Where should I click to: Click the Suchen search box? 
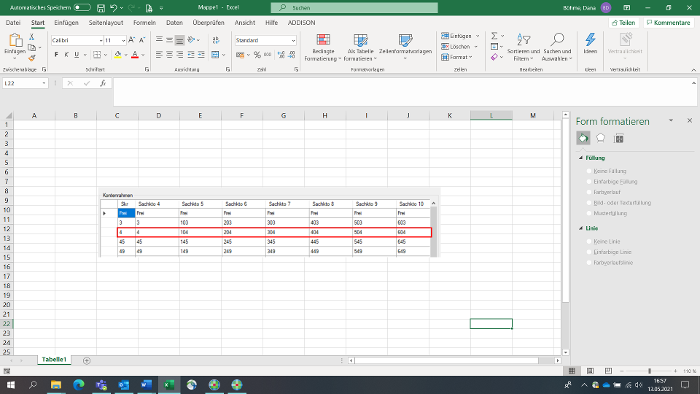354,8
